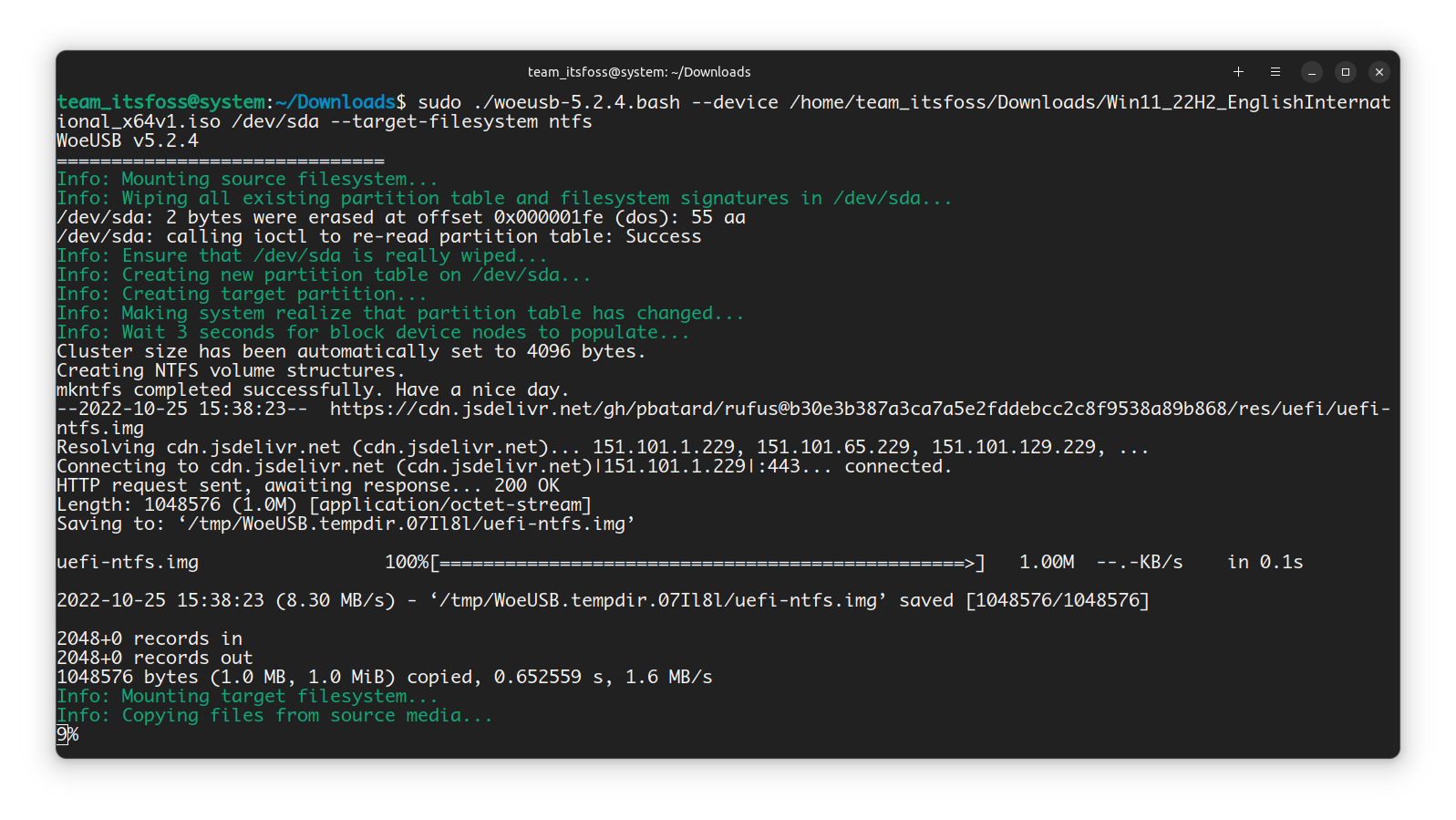Click 'Info: Wait 3 seconds for block device' line
1456x820 pixels.
(373, 332)
